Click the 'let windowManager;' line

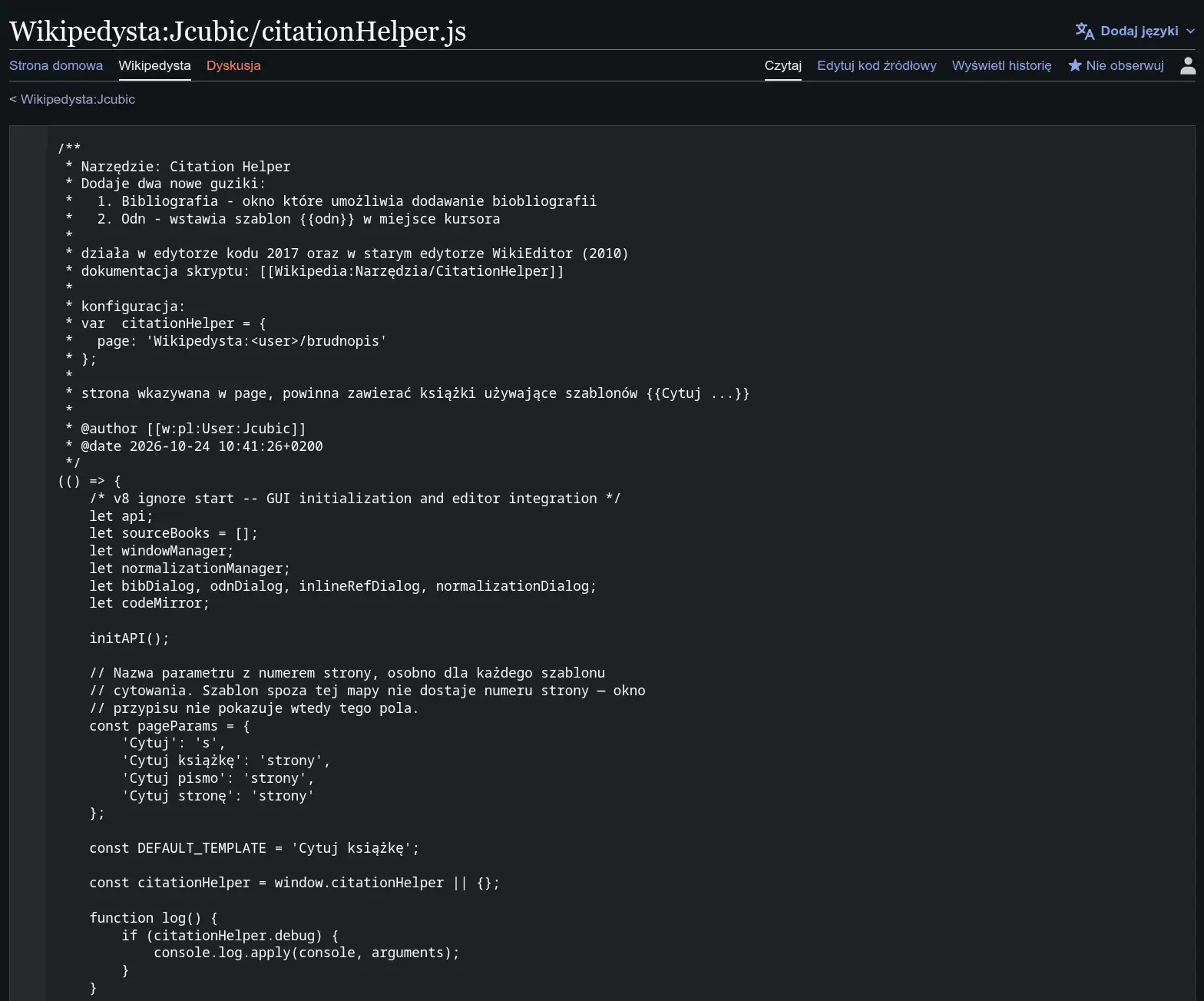161,551
